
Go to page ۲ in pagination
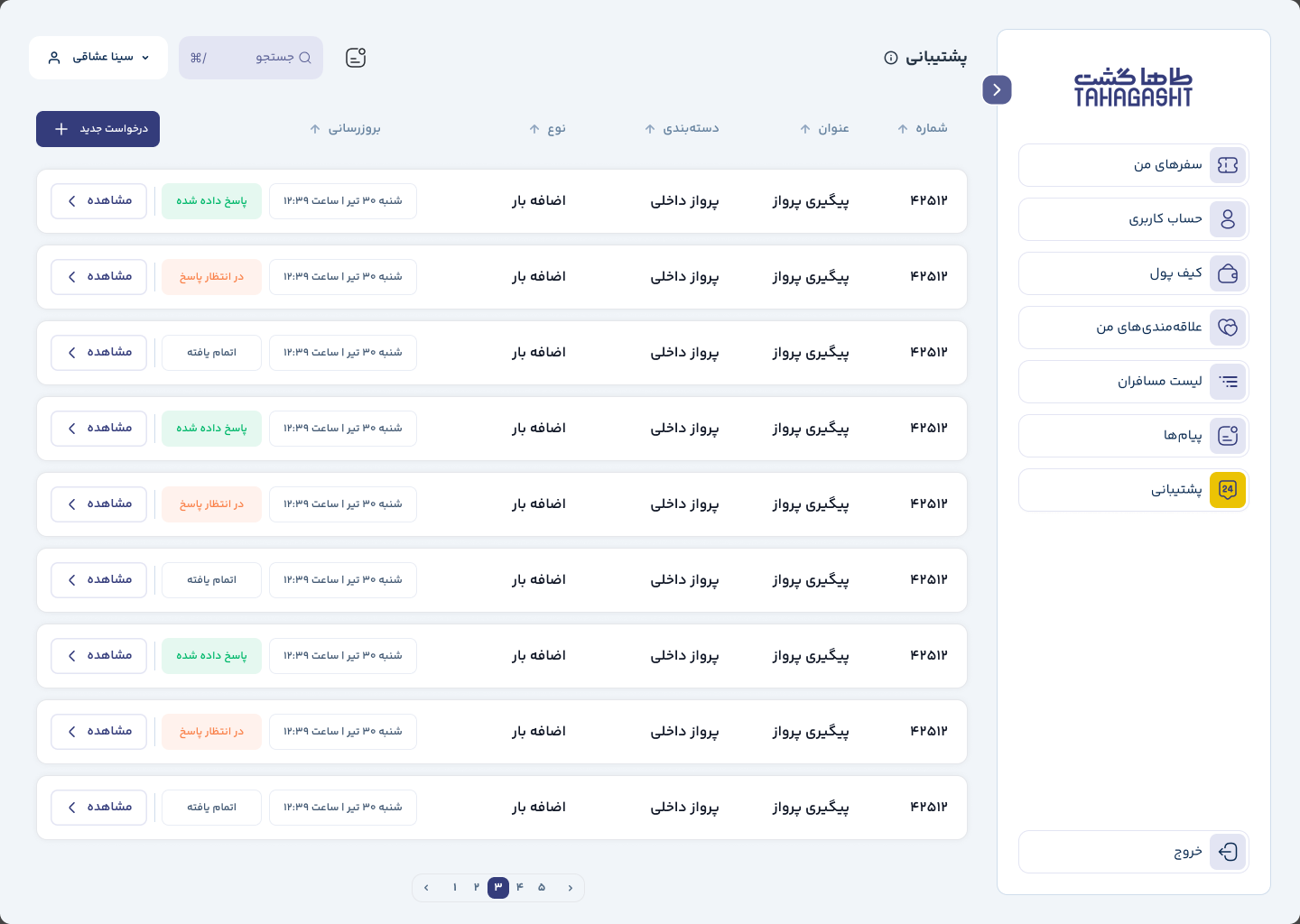[x=477, y=888]
